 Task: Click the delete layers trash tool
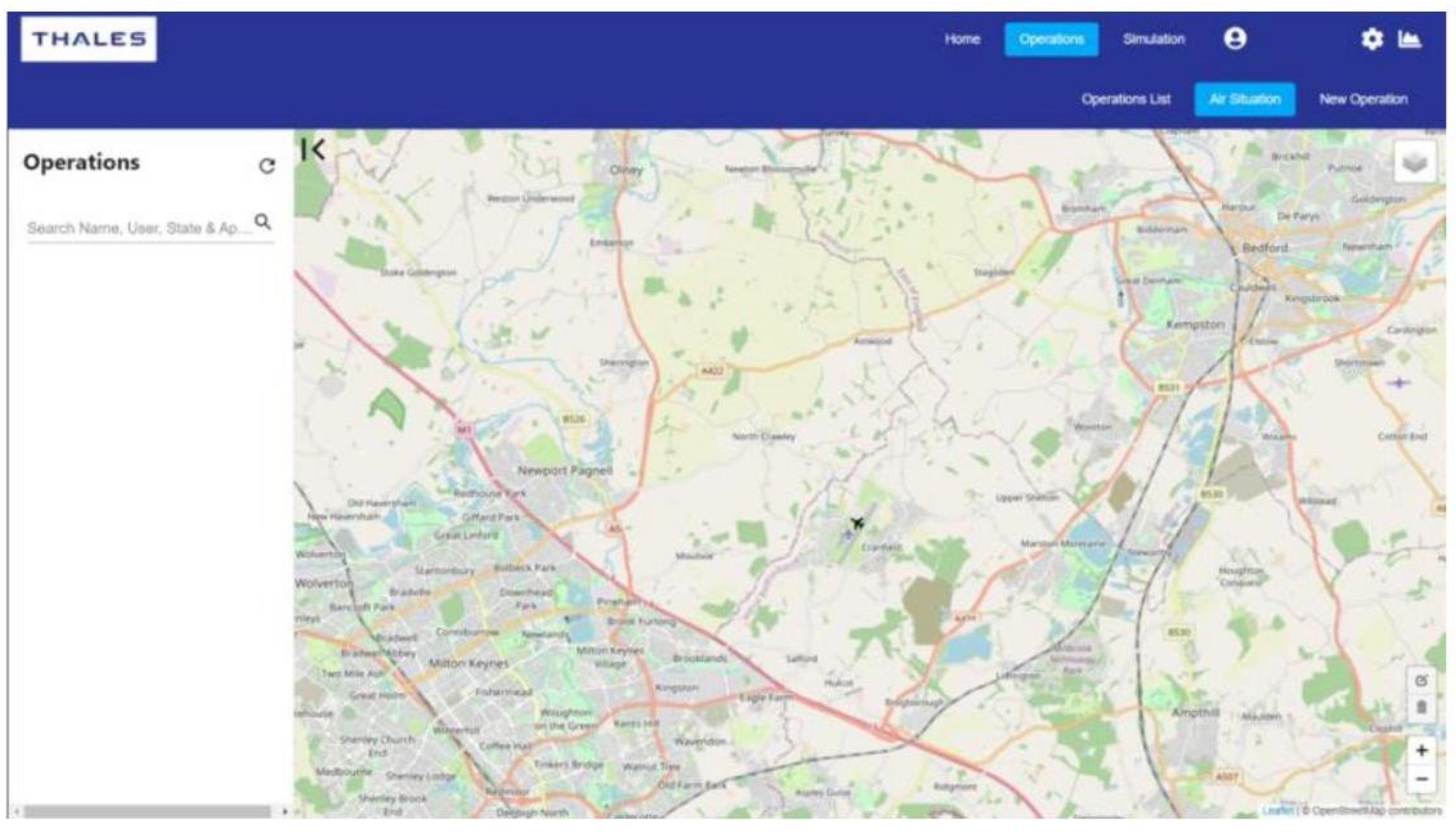(x=1421, y=707)
